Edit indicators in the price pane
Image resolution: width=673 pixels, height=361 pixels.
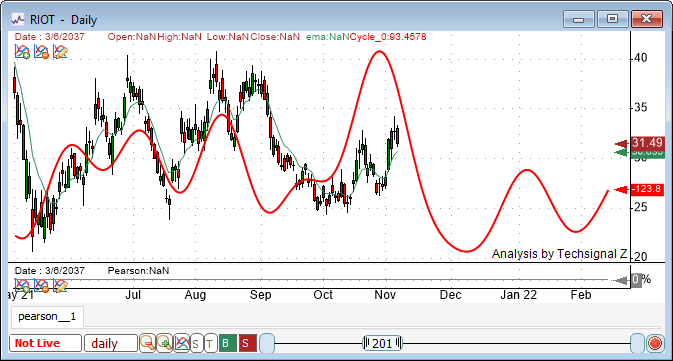60,52
